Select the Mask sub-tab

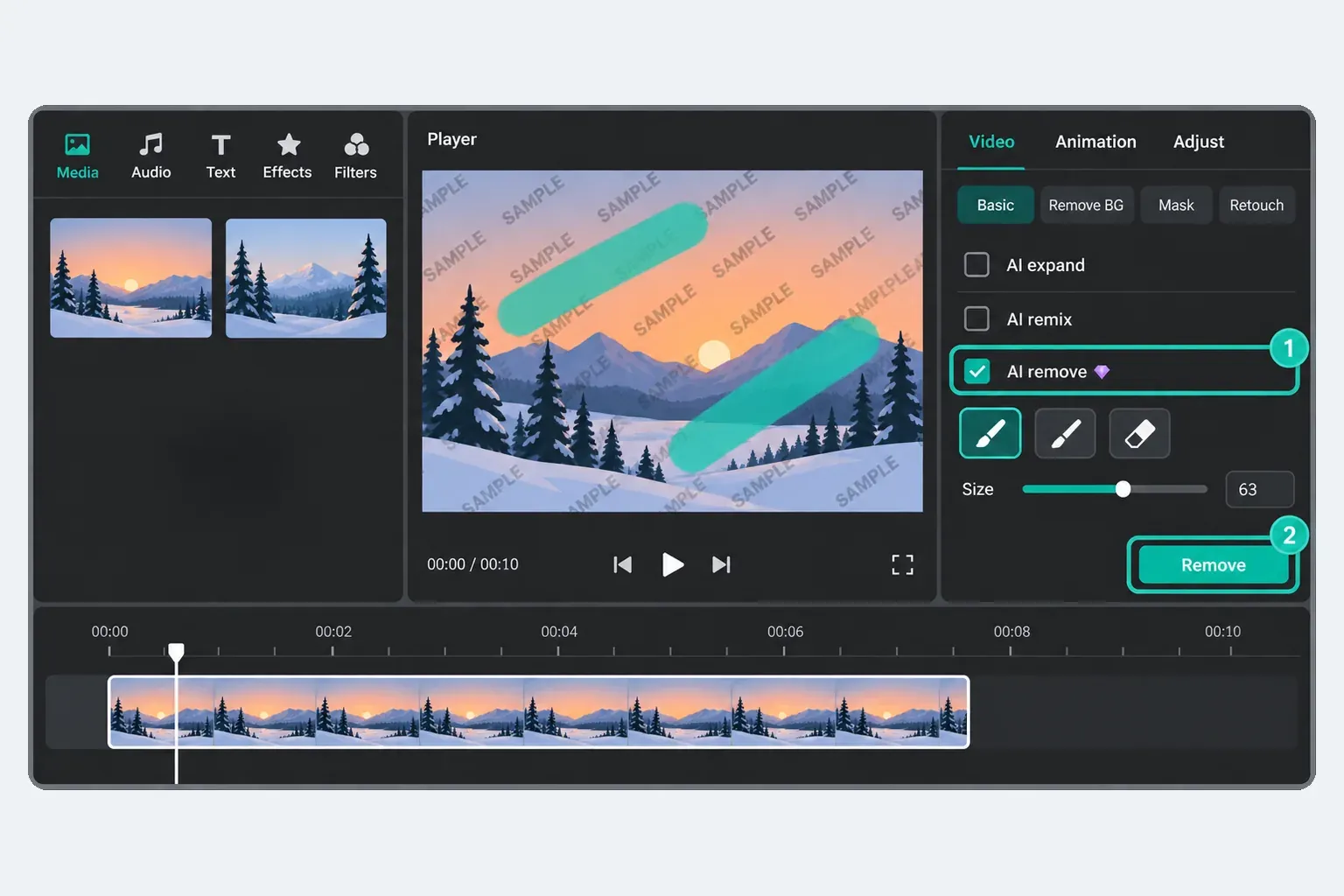point(1176,205)
